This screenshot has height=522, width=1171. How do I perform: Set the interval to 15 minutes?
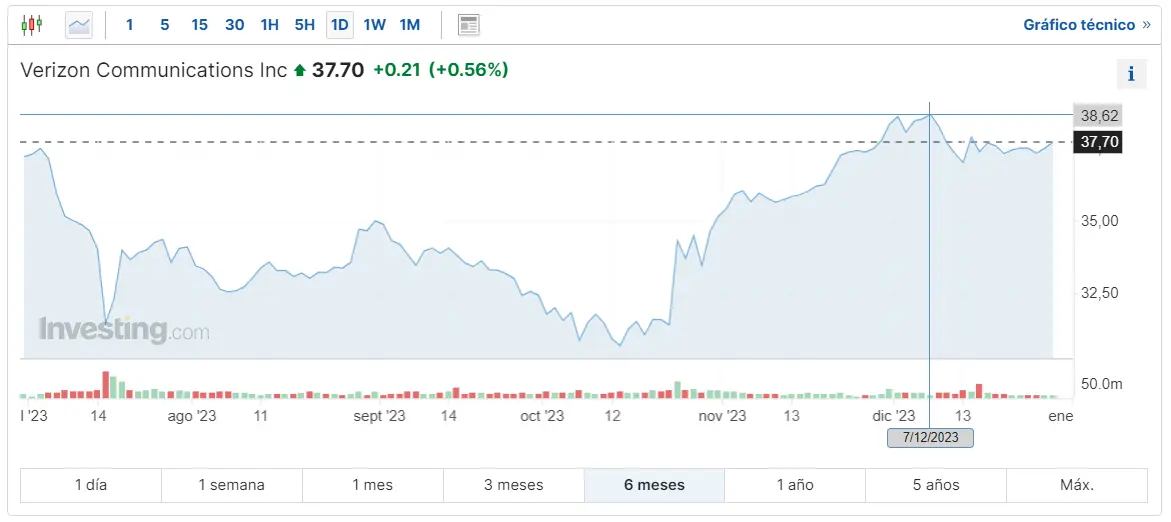199,24
